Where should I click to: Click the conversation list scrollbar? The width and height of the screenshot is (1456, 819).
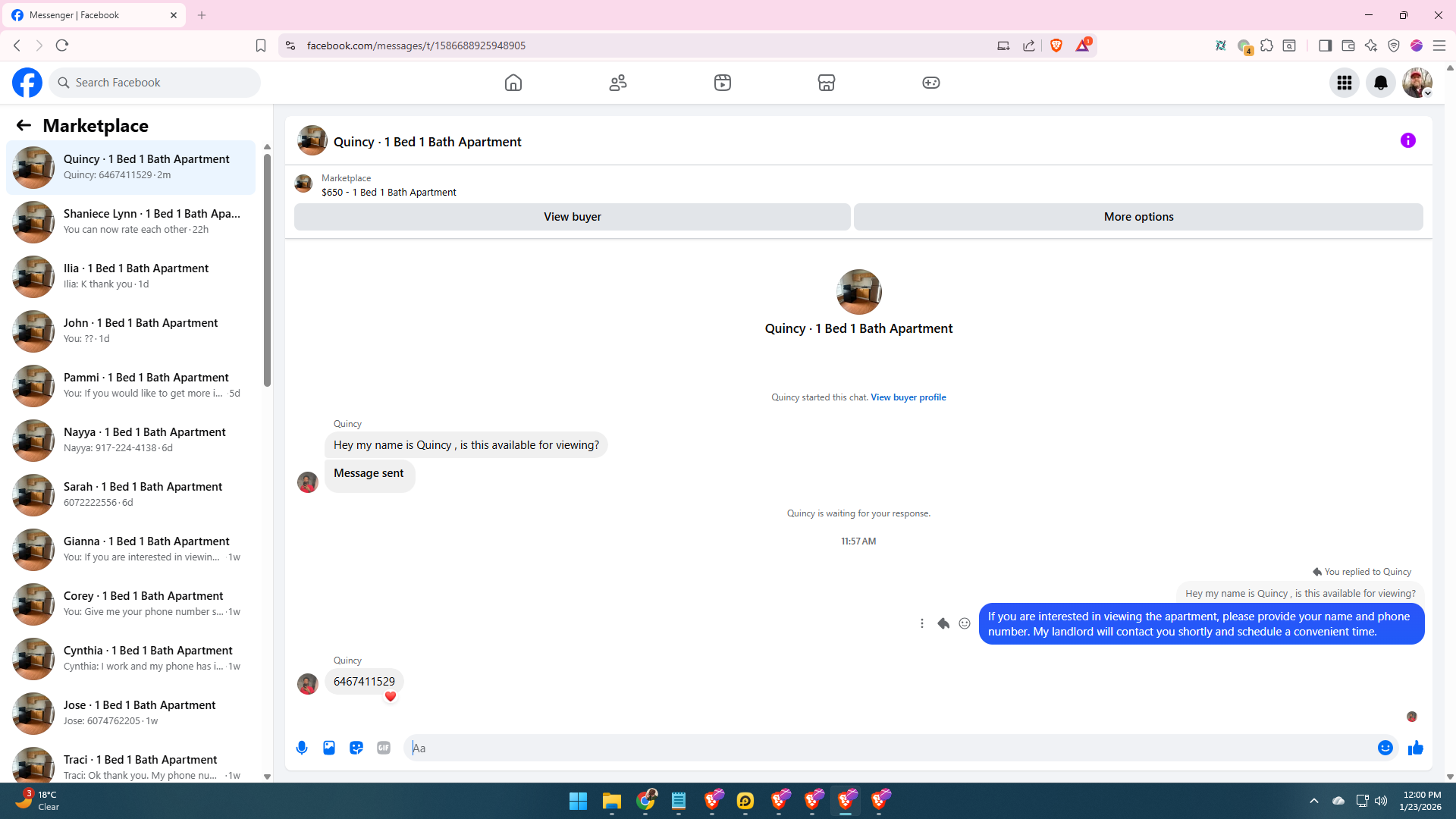[x=267, y=269]
